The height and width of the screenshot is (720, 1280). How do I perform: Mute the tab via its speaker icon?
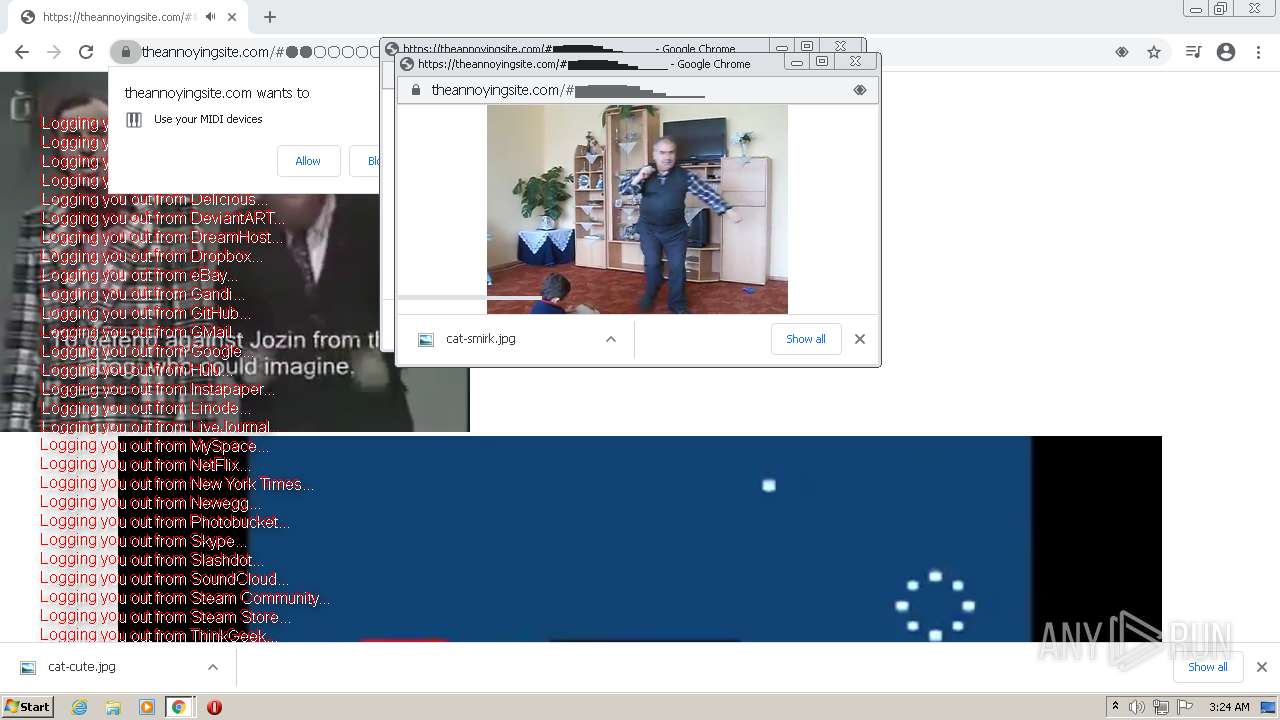[210, 17]
